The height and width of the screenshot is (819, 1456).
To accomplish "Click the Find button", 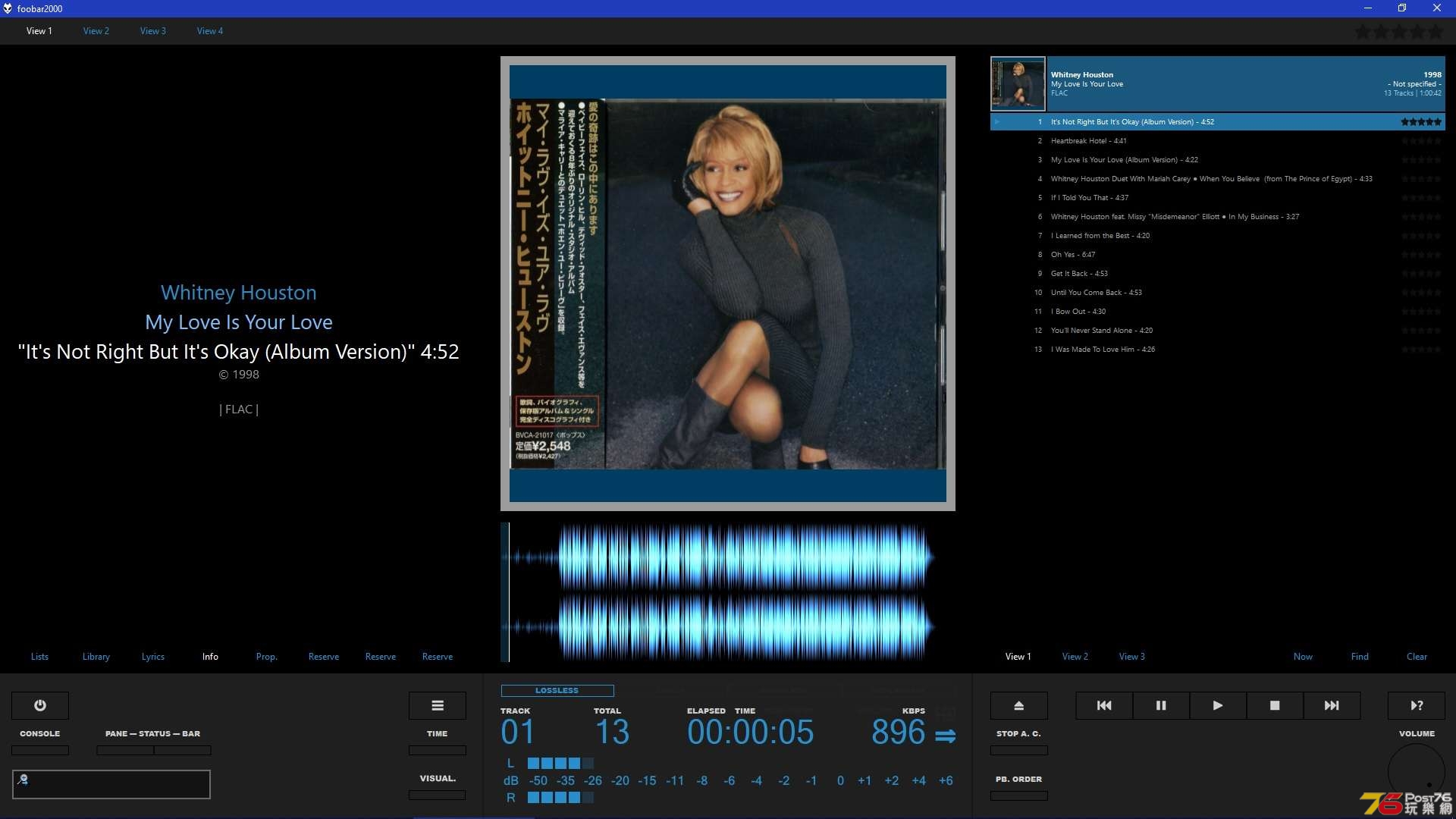I will point(1360,657).
